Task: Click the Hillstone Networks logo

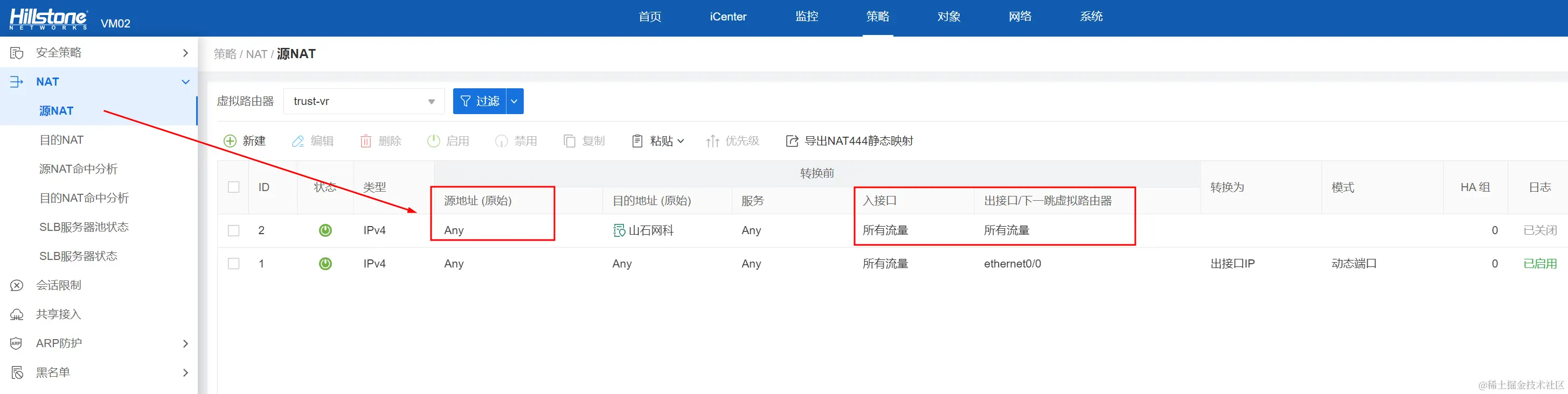Action: [48, 18]
